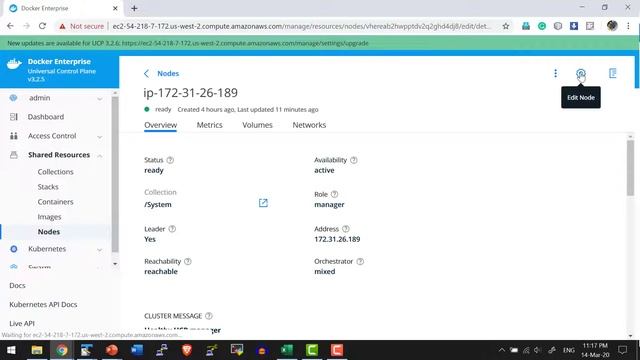This screenshot has height=360, width=640.
Task: Expand the Kubernetes section chevron
Action: tap(99, 249)
